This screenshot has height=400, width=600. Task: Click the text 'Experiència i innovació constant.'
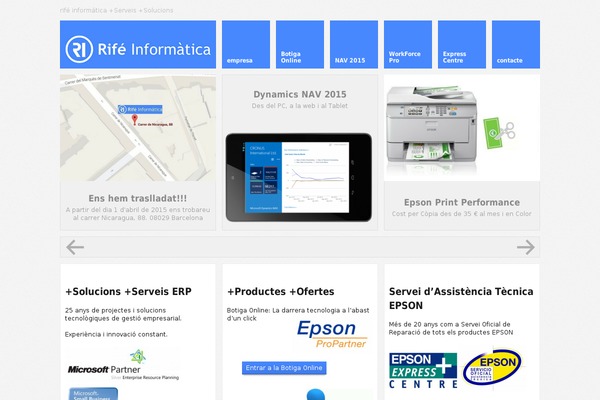pos(116,334)
